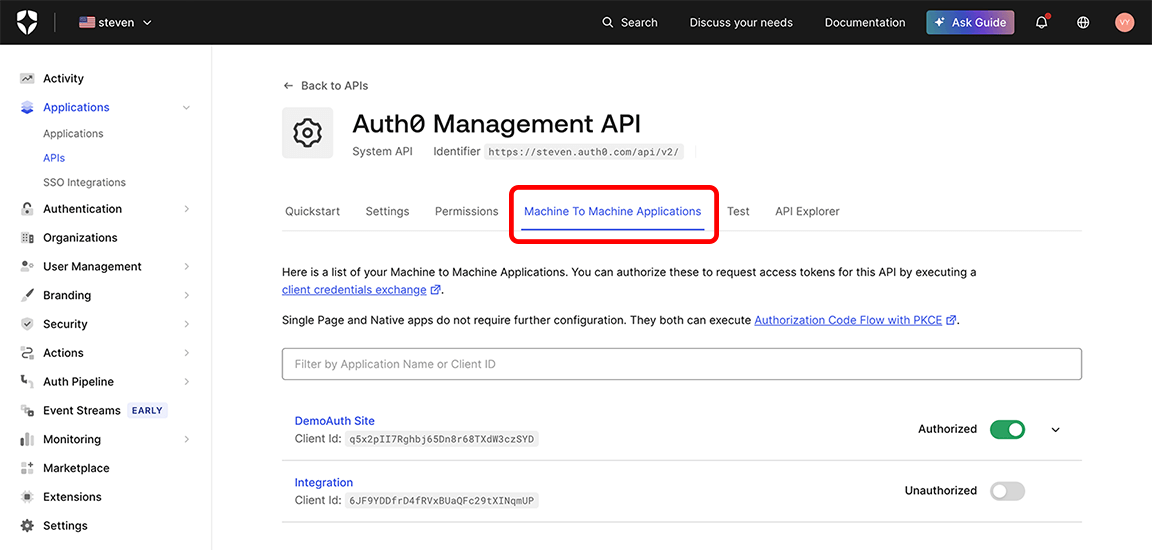Screen dimensions: 1152x550
Task: Open the VY user avatar
Action: pyautogui.click(x=1124, y=23)
